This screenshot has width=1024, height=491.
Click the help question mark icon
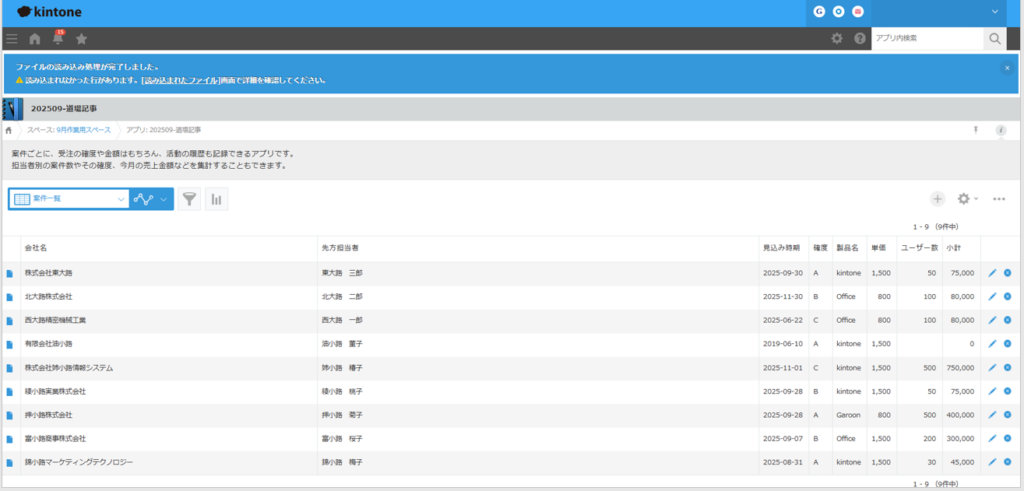(x=859, y=39)
